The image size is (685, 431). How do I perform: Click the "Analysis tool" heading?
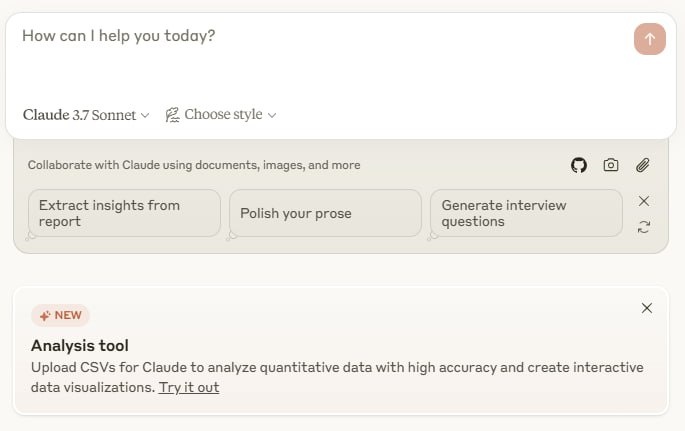[x=80, y=346]
